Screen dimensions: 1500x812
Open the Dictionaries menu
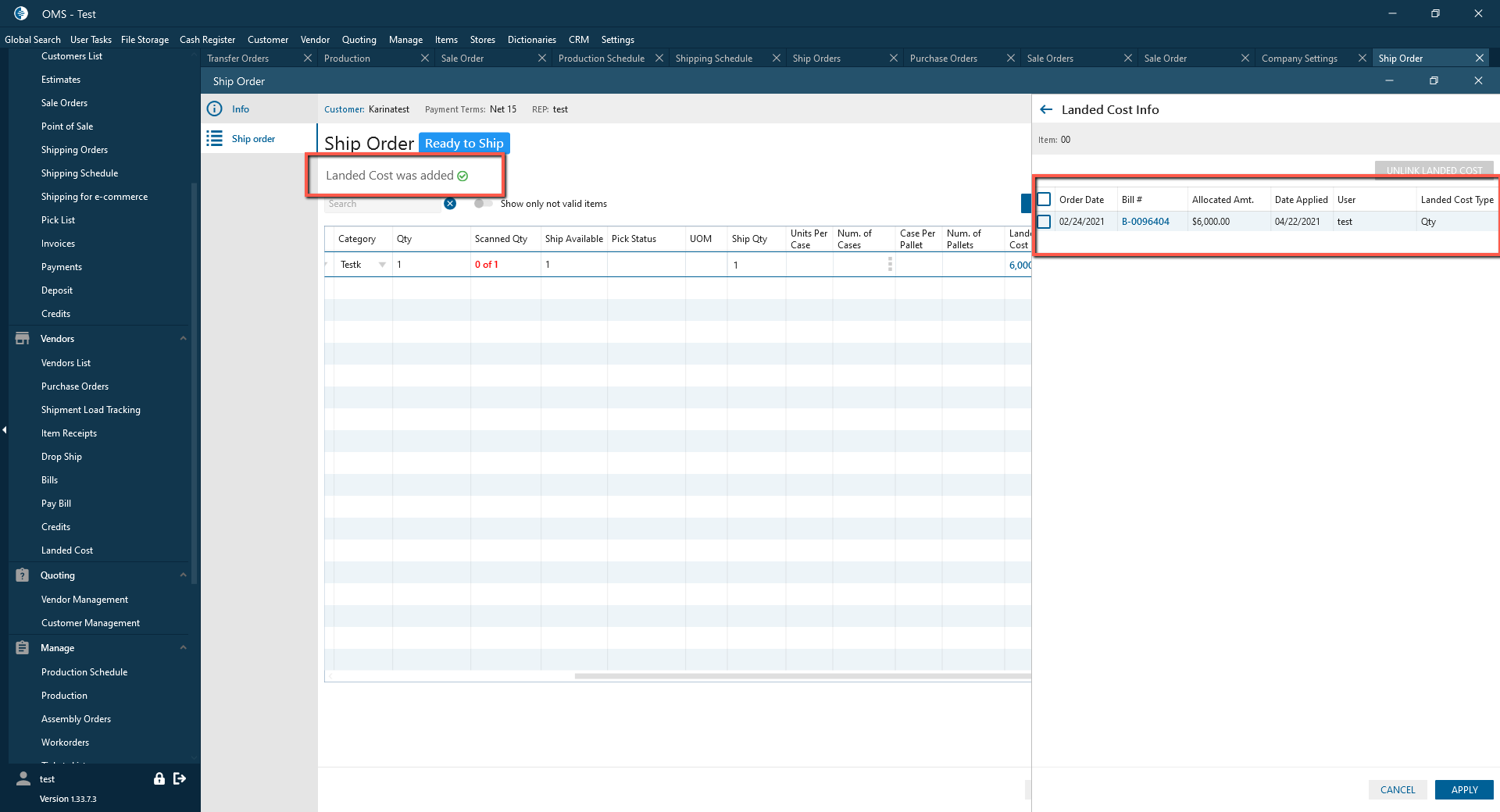[531, 40]
